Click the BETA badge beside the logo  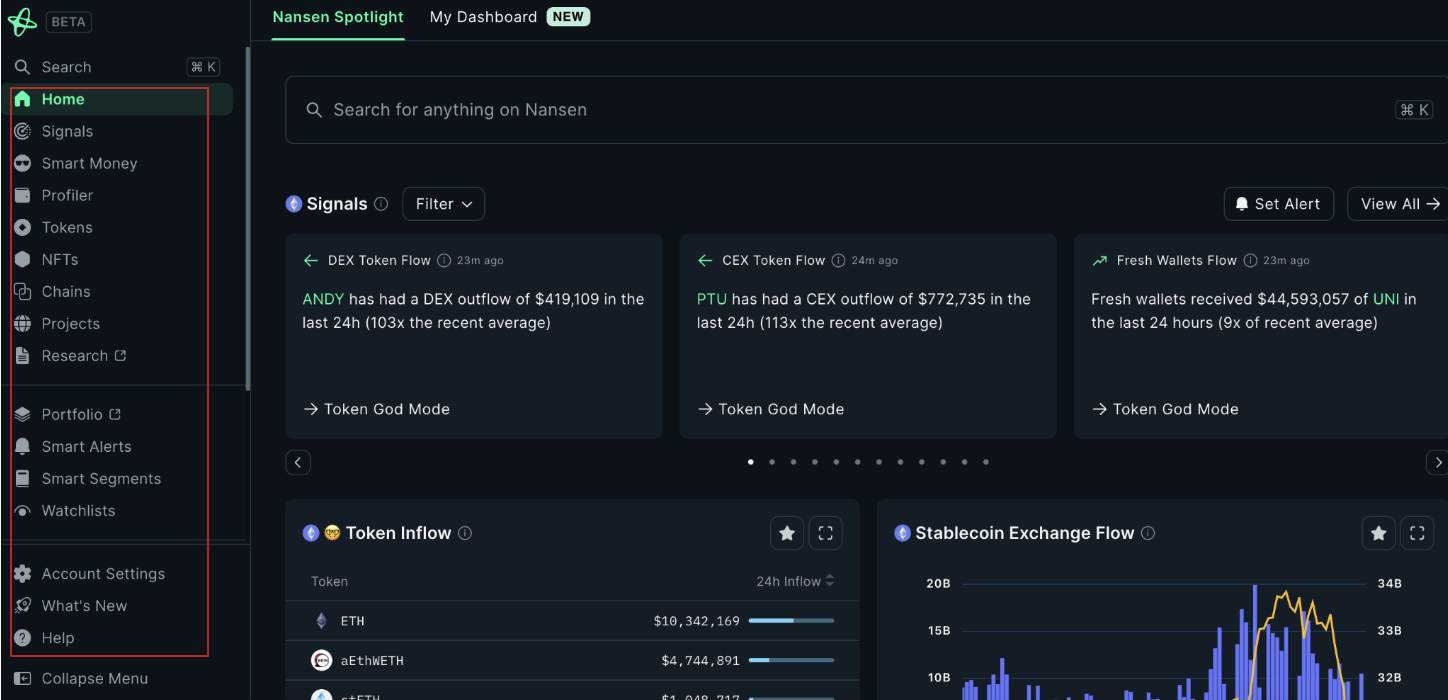coord(68,22)
